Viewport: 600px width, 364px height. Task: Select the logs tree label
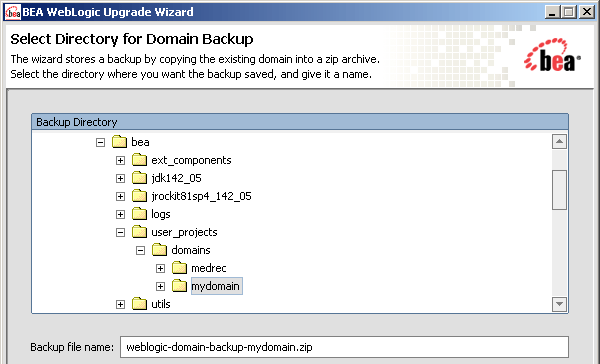click(161, 214)
